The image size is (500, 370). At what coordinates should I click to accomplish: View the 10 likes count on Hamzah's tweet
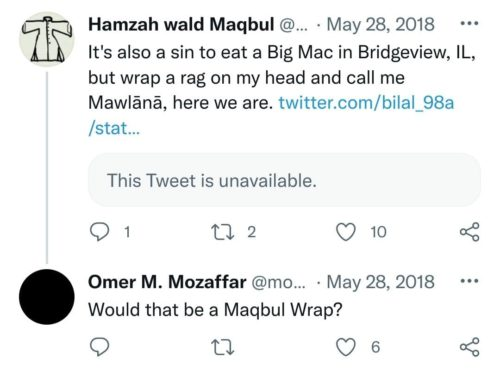378,232
